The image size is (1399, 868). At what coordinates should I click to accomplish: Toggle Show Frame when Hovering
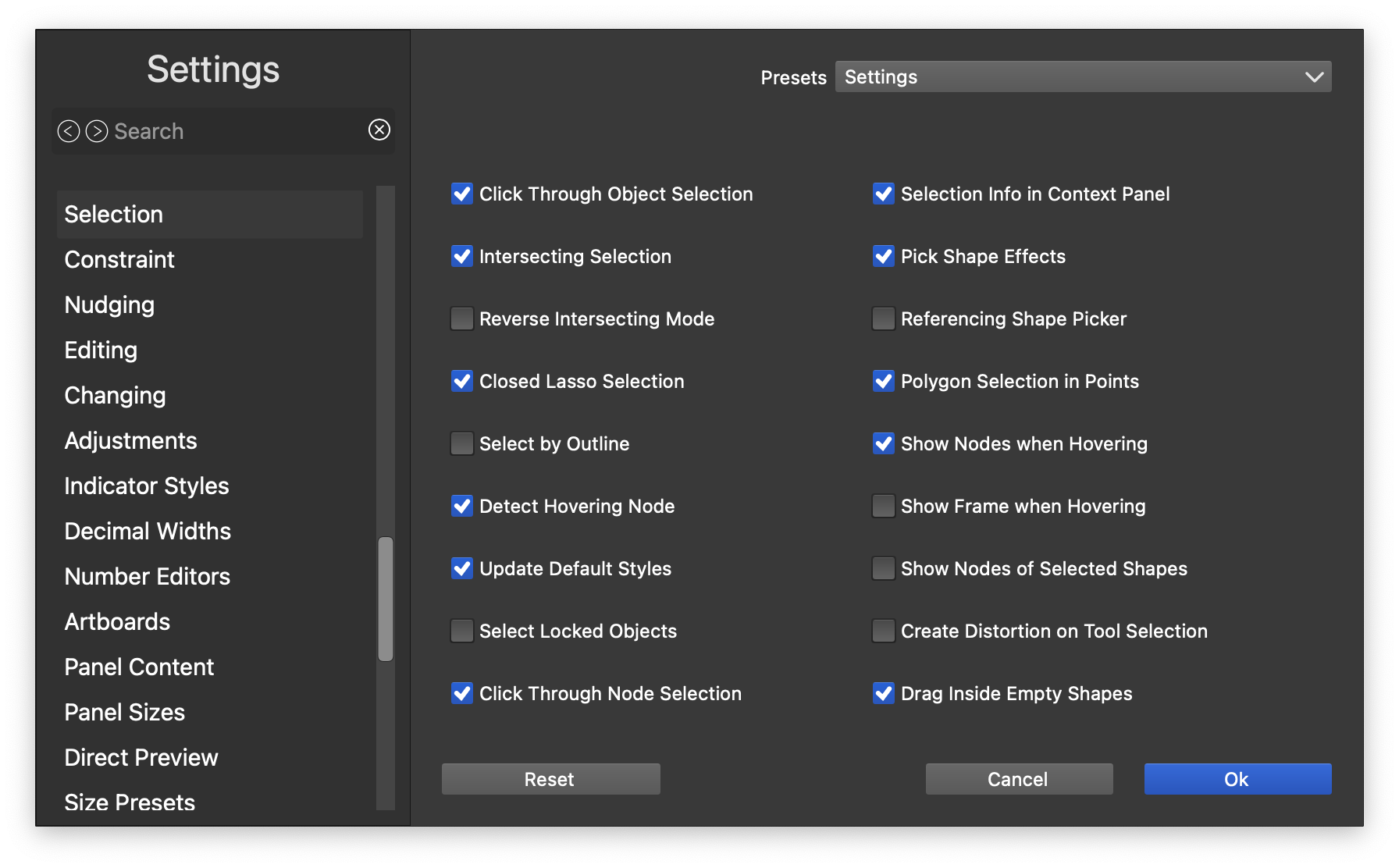click(x=884, y=506)
